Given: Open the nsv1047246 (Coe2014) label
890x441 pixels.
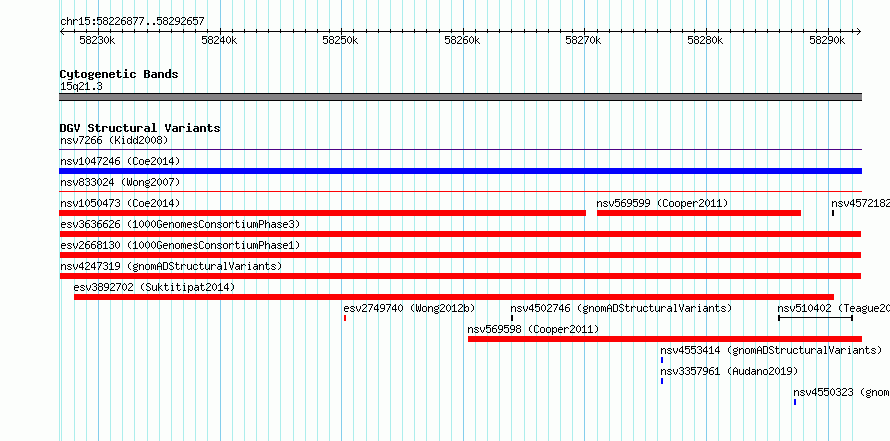Looking at the screenshot, I should 120,161.
